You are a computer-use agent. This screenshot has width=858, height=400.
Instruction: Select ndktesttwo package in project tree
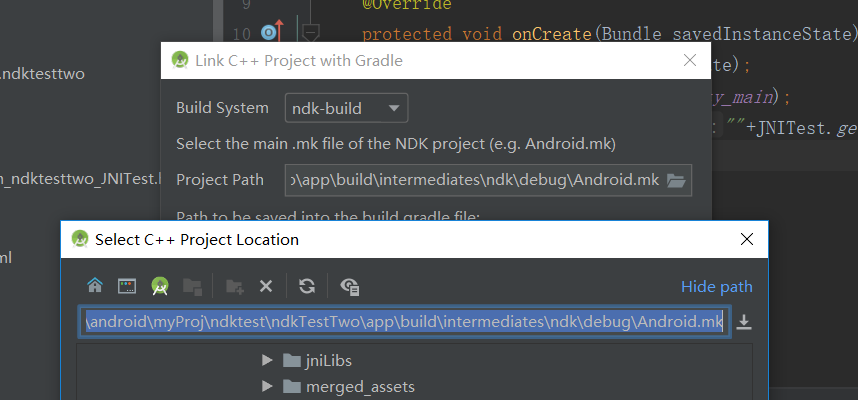pos(42,74)
